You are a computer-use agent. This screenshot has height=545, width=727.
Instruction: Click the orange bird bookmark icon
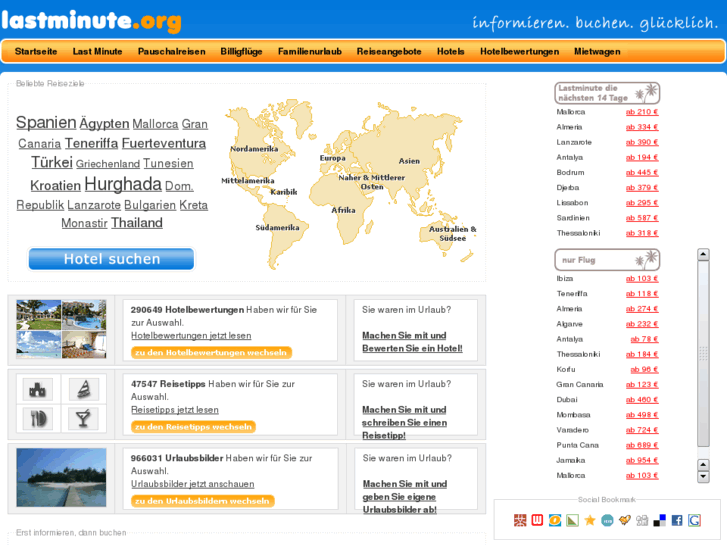coord(625,520)
